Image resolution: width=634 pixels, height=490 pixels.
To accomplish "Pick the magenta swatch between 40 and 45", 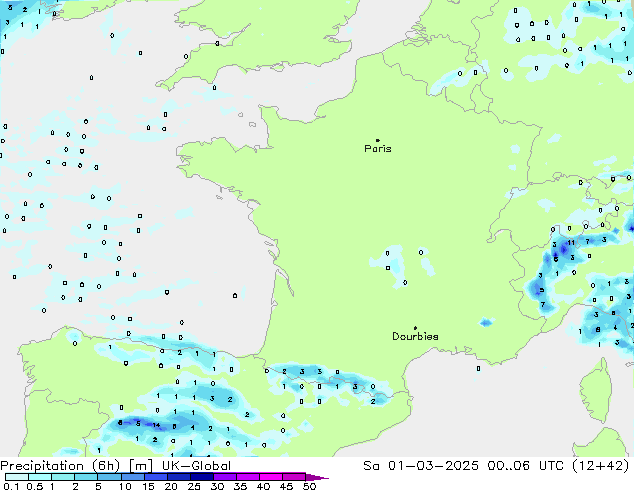I will point(271,477).
